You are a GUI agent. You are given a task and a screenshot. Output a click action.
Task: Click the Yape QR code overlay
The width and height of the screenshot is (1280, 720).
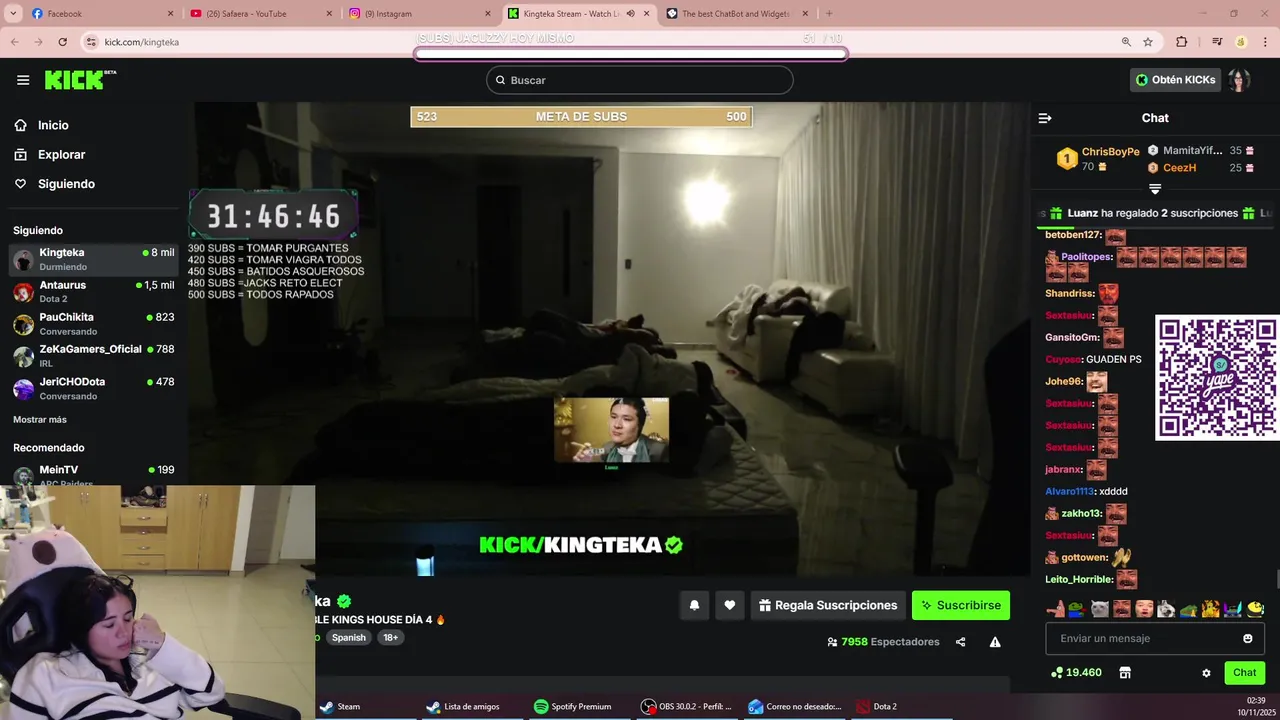click(x=1217, y=377)
